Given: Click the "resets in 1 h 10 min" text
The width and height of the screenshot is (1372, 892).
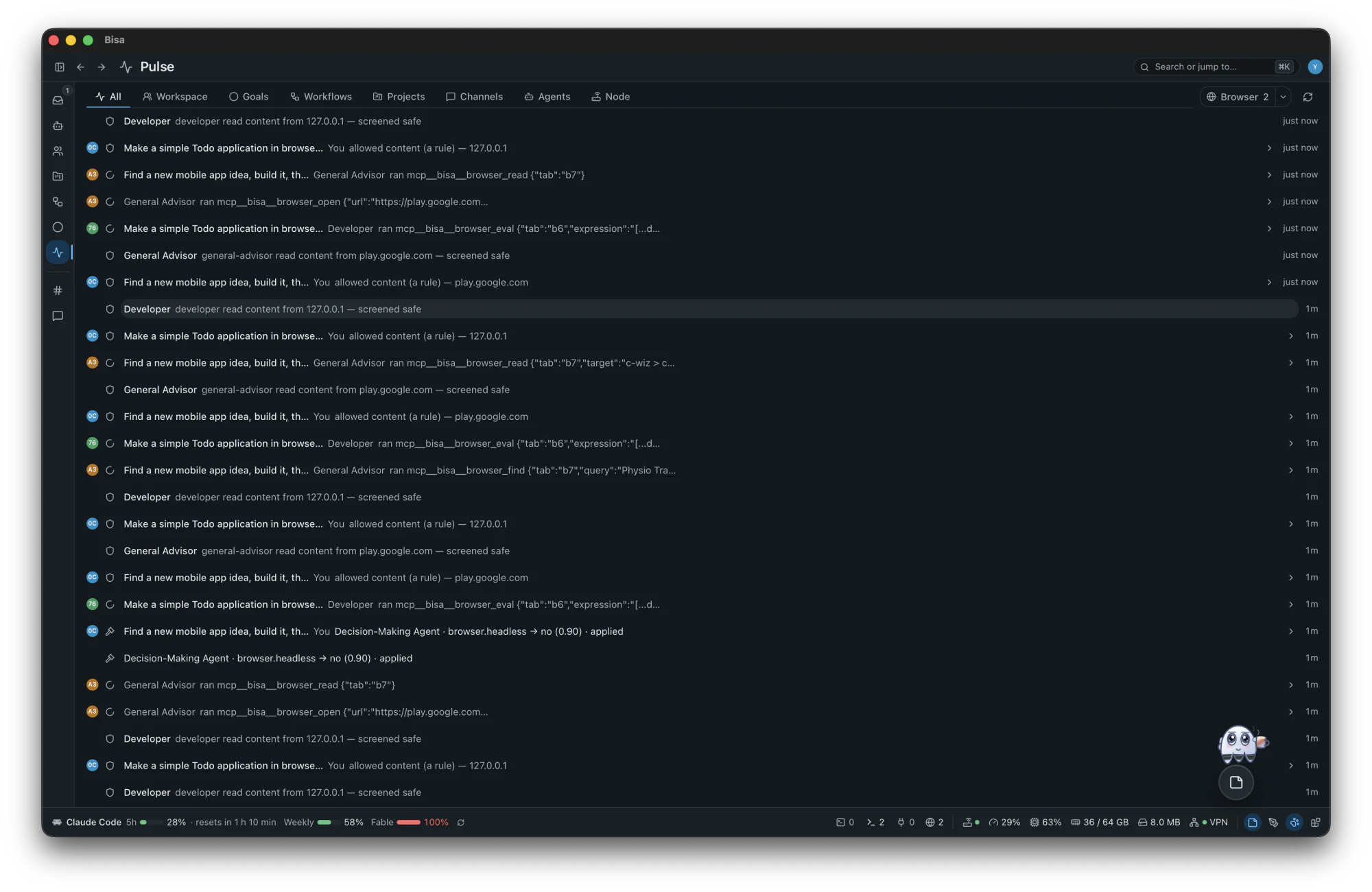Looking at the screenshot, I should pyautogui.click(x=235, y=822).
